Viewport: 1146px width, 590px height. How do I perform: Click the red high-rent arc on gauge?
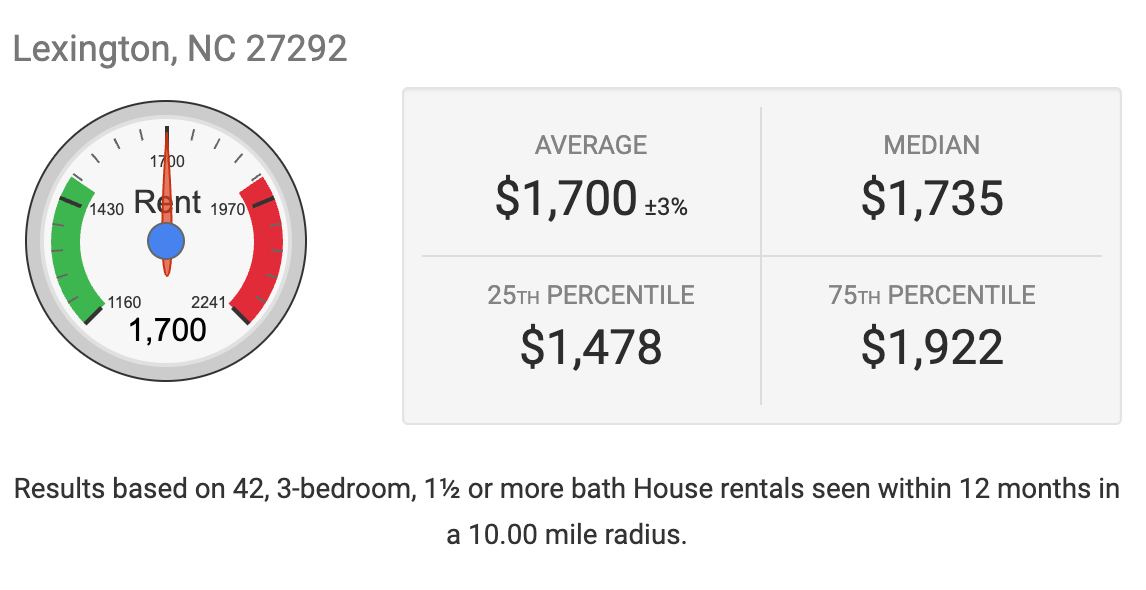tap(259, 248)
